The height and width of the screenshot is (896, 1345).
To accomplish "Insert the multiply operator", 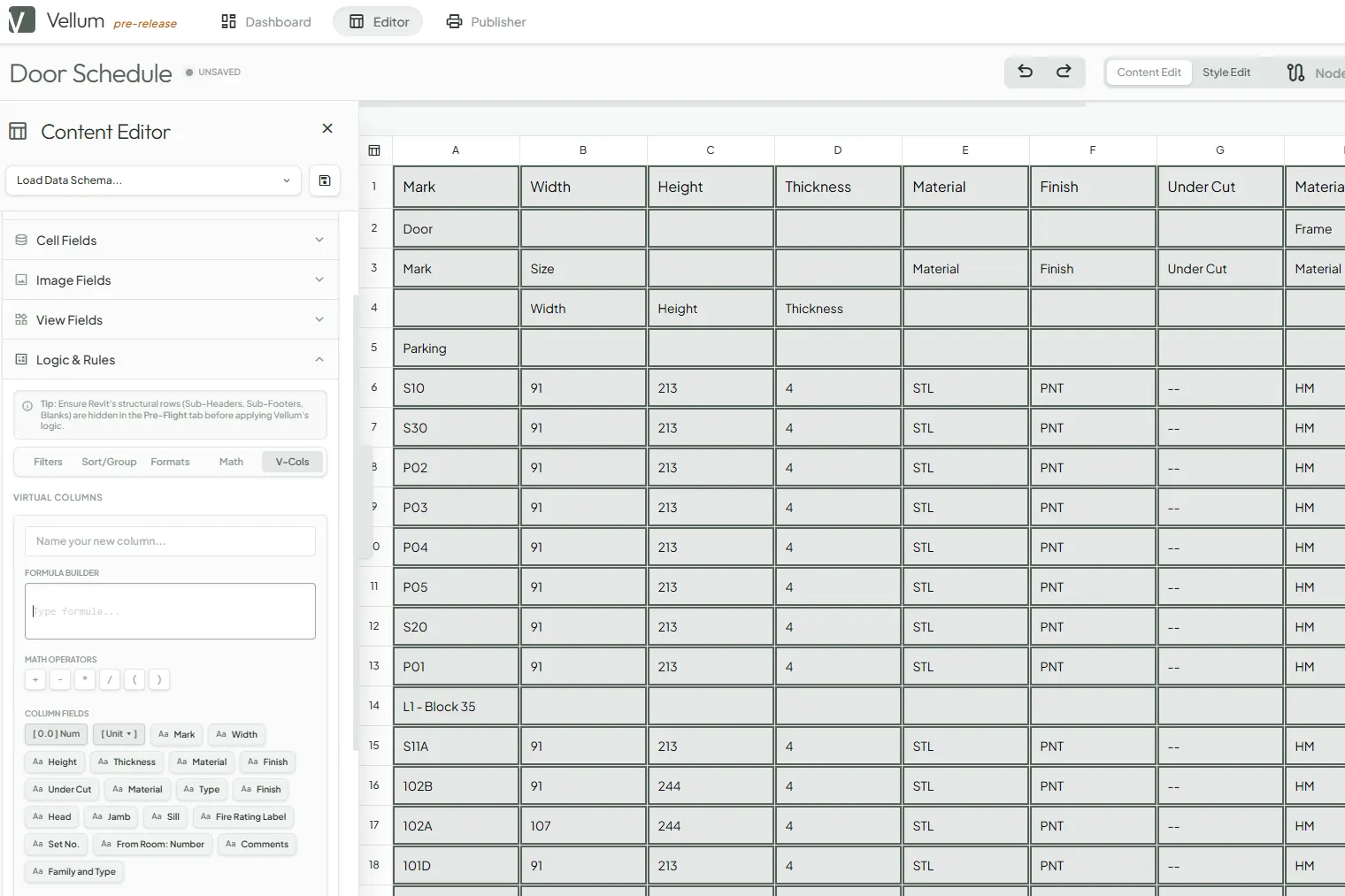I will point(85,679).
